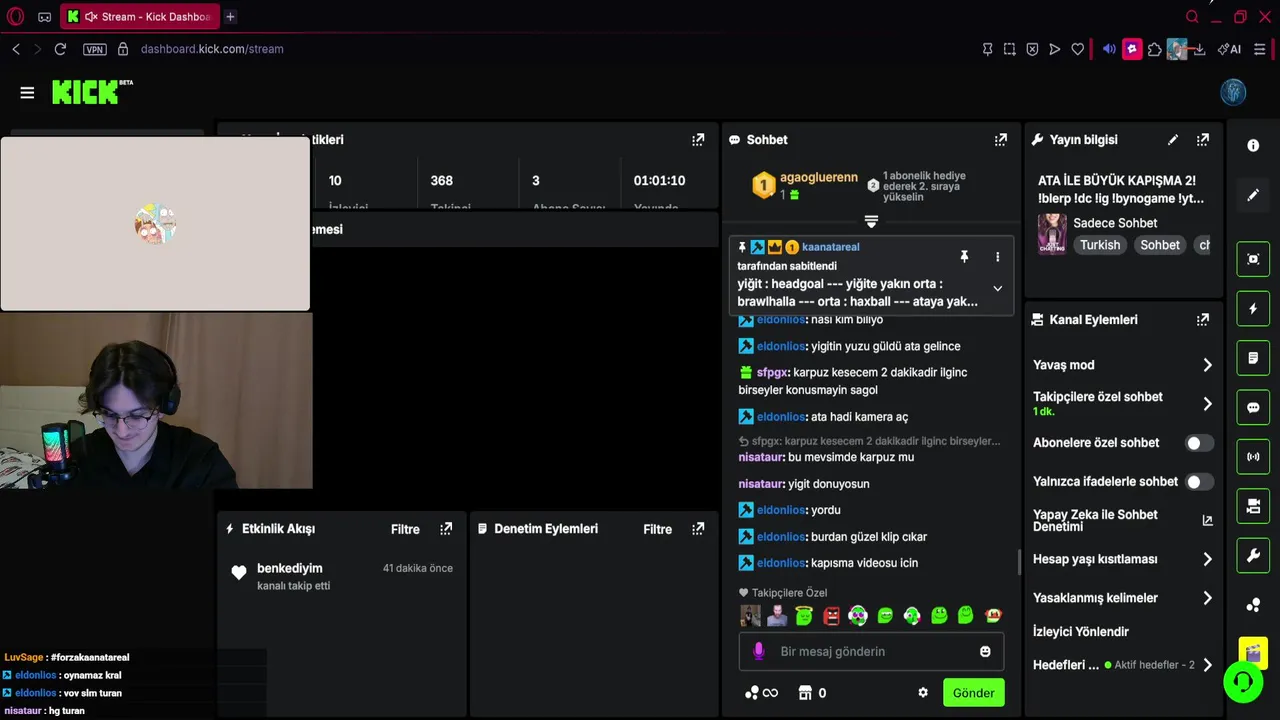Click the info icon in right sidebar

coord(1253,146)
